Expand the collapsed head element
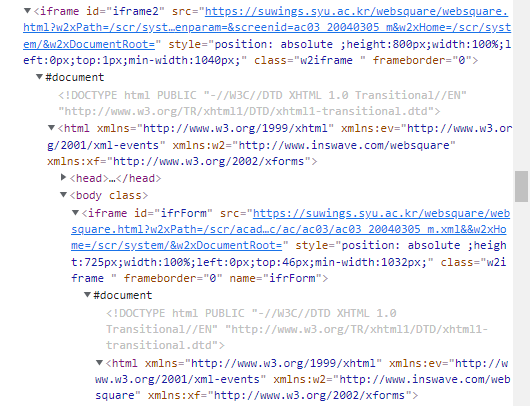530x406 pixels. tap(63, 177)
